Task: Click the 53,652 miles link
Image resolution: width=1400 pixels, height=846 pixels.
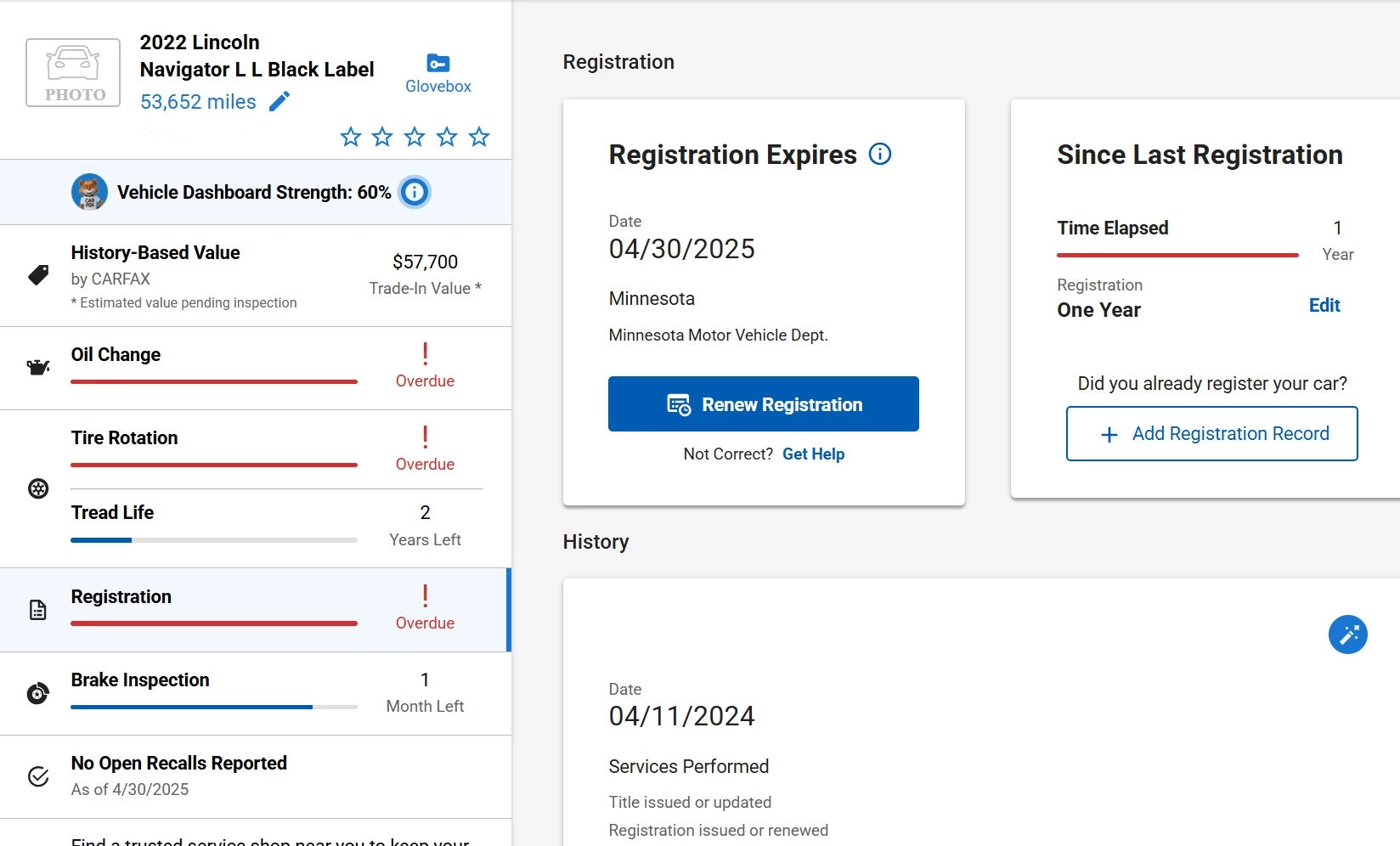Action: coord(198,102)
